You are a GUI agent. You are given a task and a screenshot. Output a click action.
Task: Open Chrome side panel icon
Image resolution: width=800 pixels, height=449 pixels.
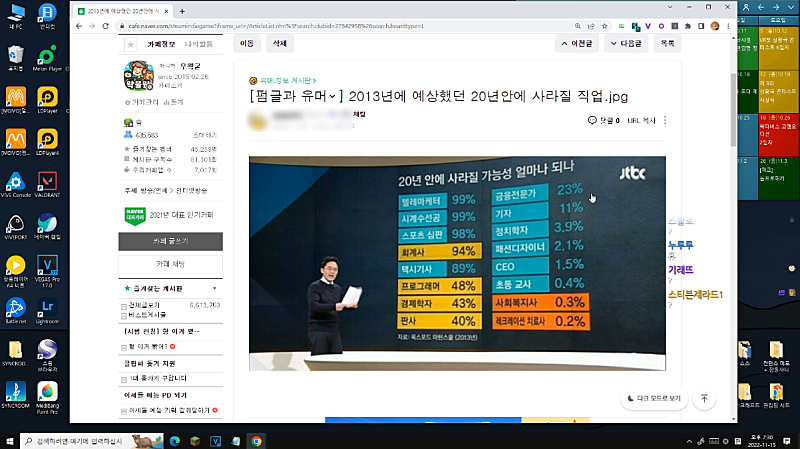point(701,26)
